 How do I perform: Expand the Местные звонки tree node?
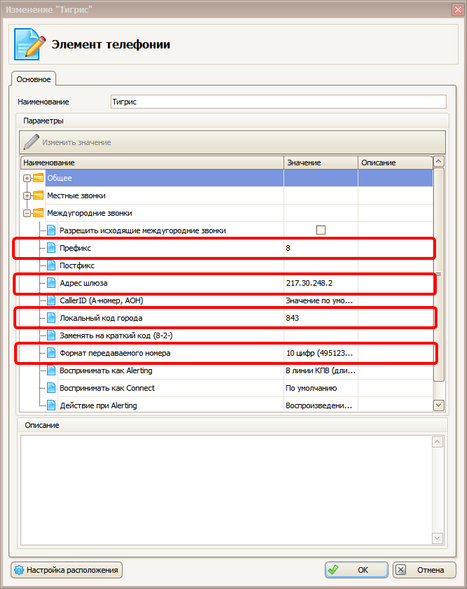27,196
